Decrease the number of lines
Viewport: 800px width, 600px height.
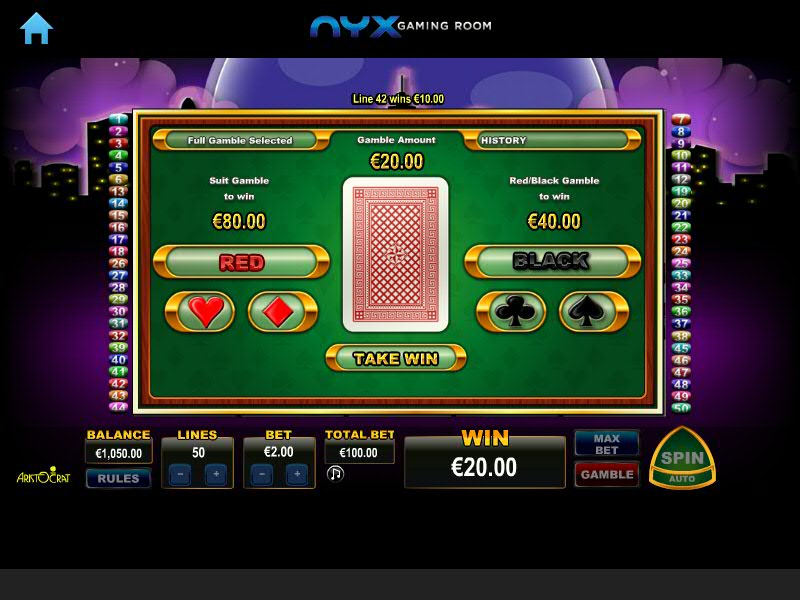tap(181, 474)
